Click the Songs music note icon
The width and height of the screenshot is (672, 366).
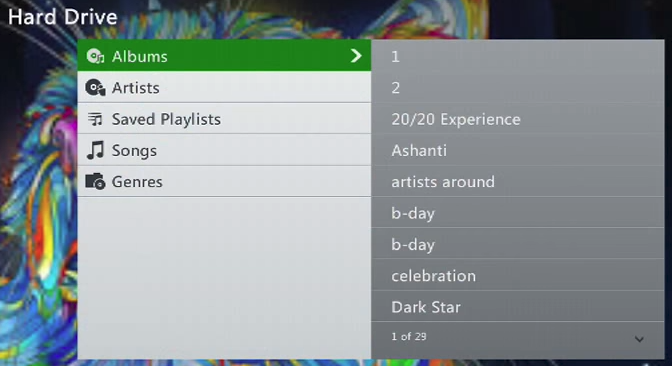(95, 150)
